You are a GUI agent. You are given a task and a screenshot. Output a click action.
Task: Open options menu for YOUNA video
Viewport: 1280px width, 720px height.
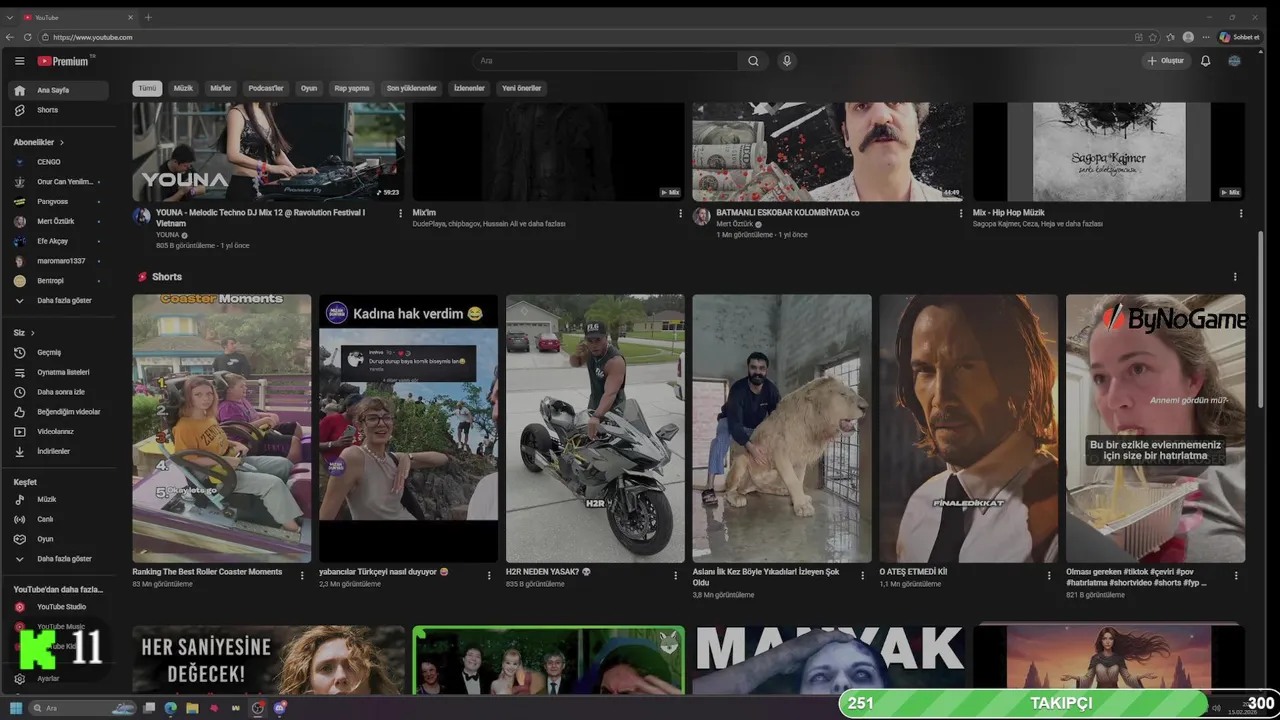click(x=401, y=213)
